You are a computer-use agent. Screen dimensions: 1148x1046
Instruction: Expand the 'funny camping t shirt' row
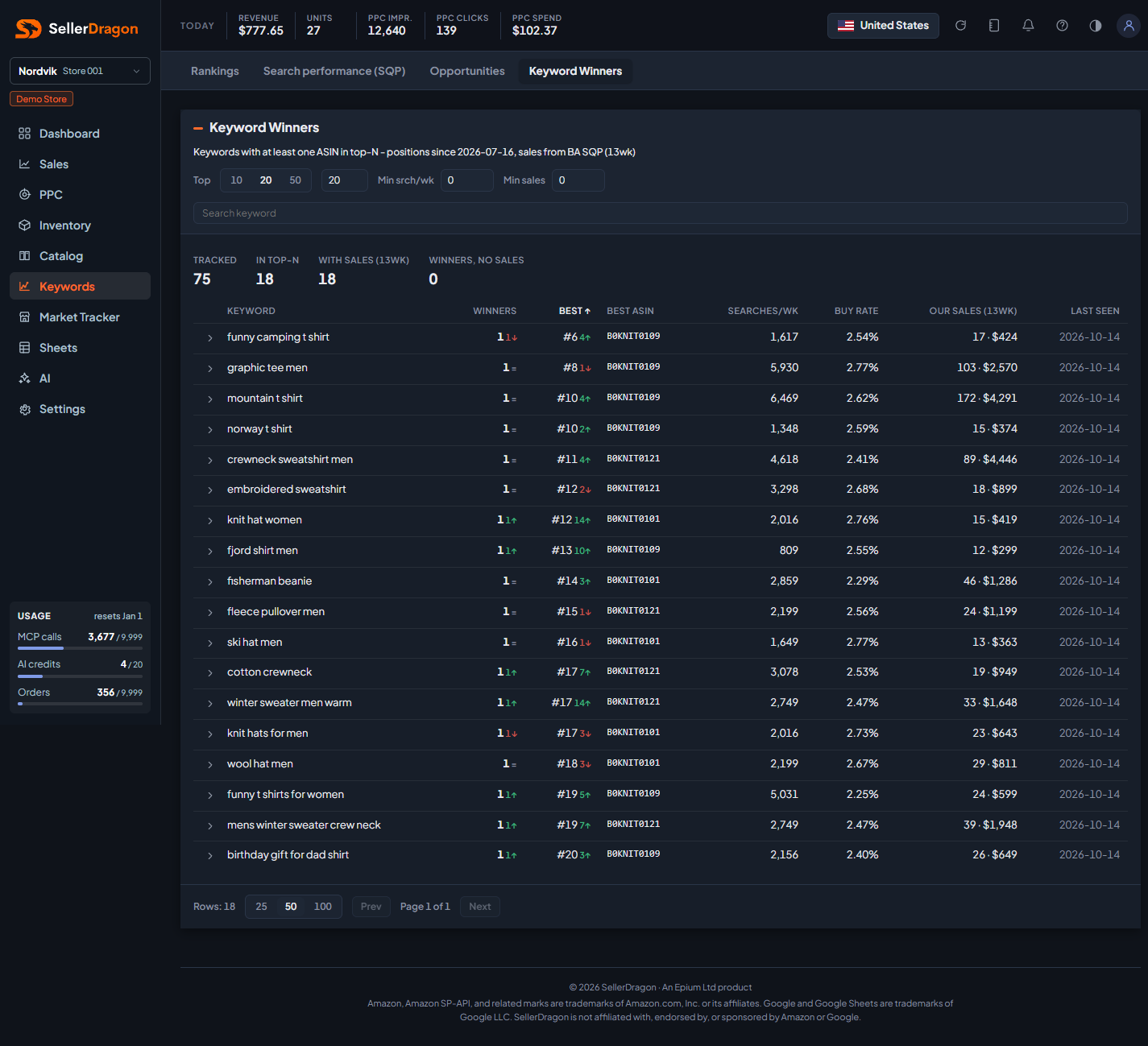coord(210,338)
